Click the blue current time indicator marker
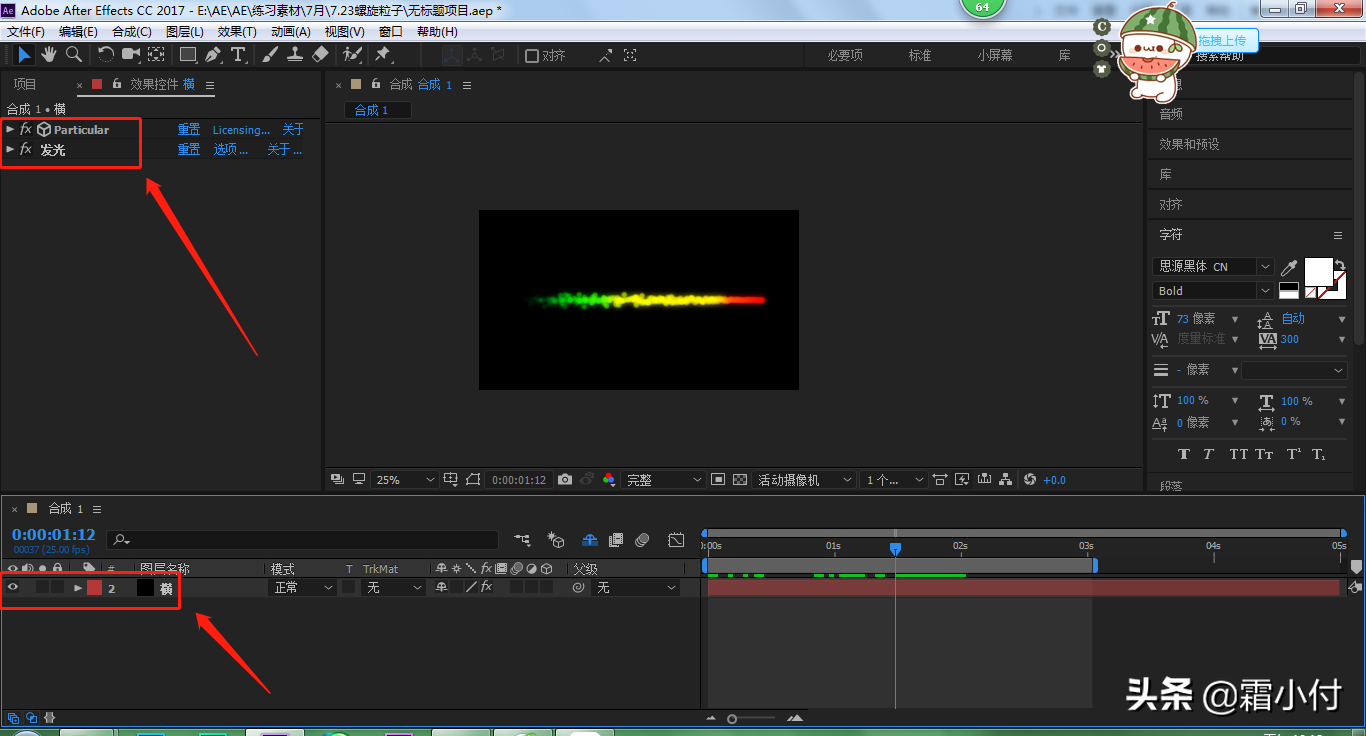This screenshot has height=736, width=1366. pyautogui.click(x=895, y=549)
